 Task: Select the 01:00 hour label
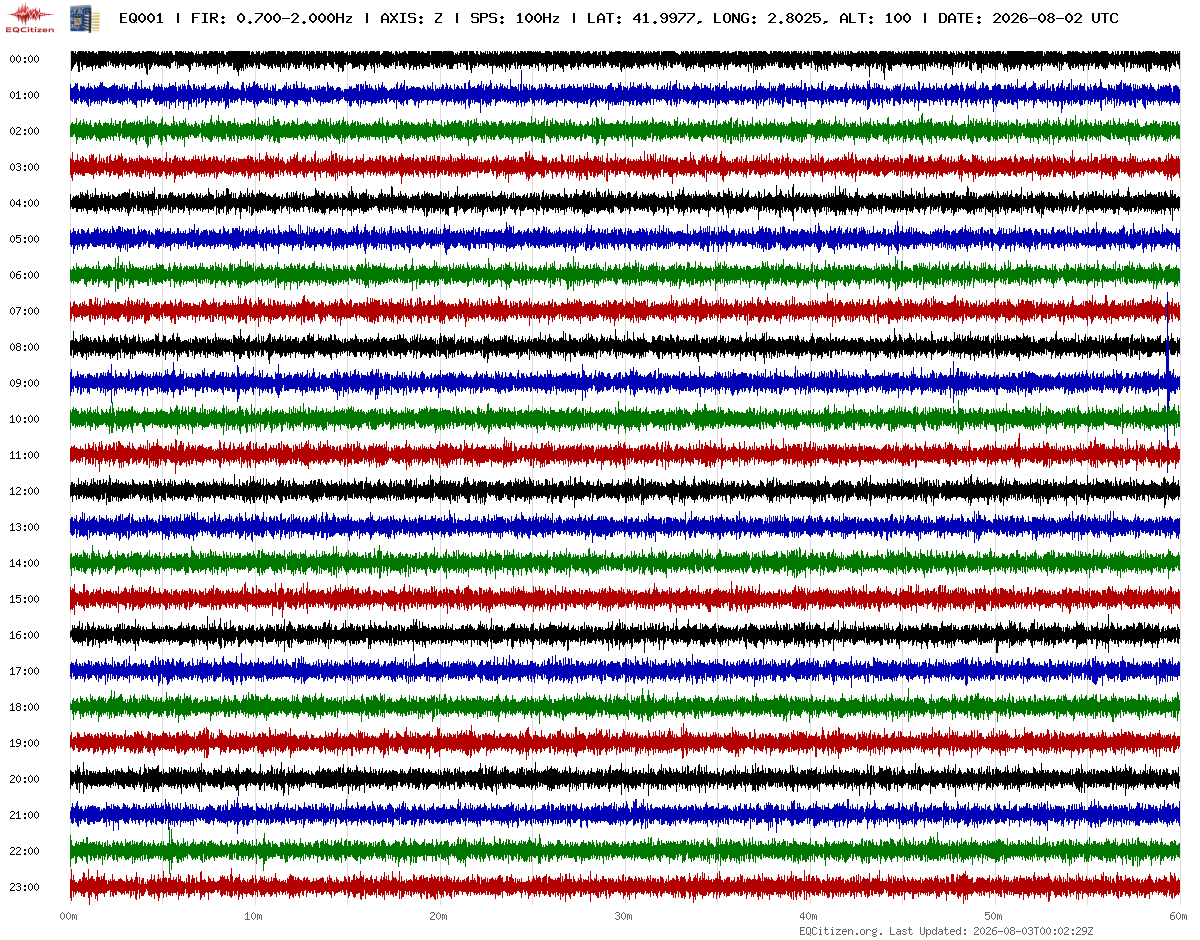24,95
